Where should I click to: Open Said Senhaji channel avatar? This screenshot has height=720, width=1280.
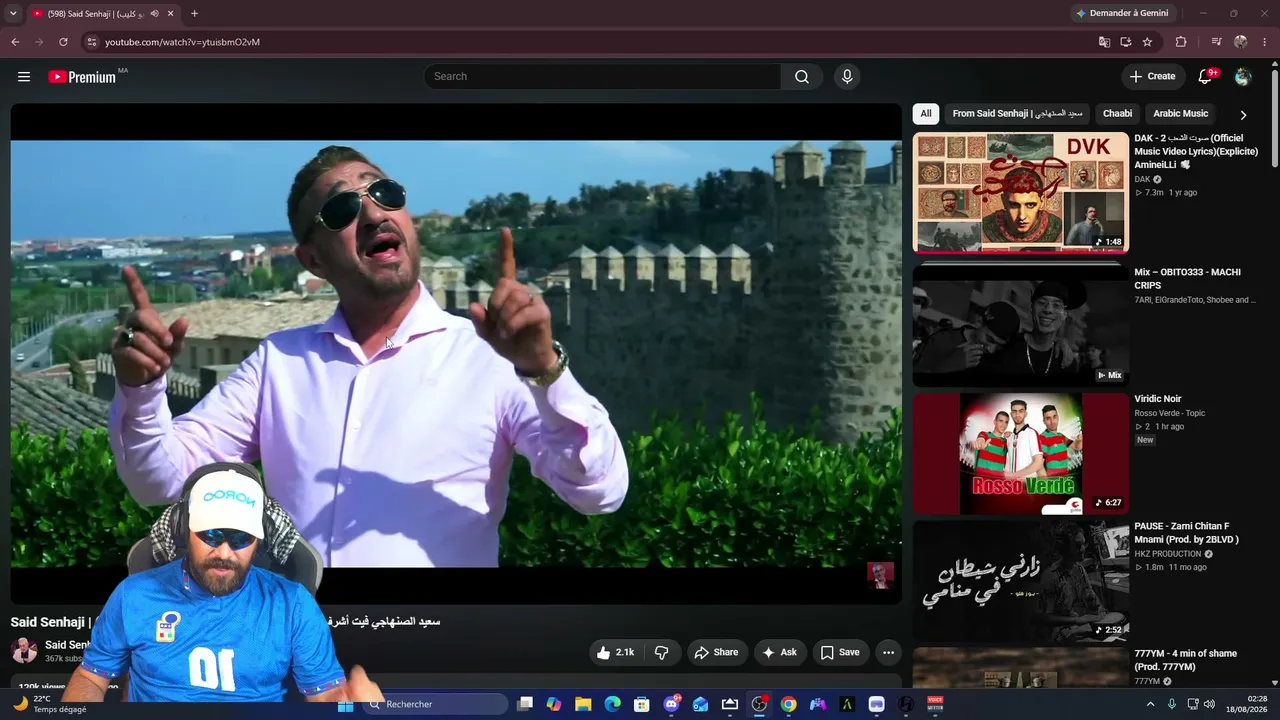24,651
